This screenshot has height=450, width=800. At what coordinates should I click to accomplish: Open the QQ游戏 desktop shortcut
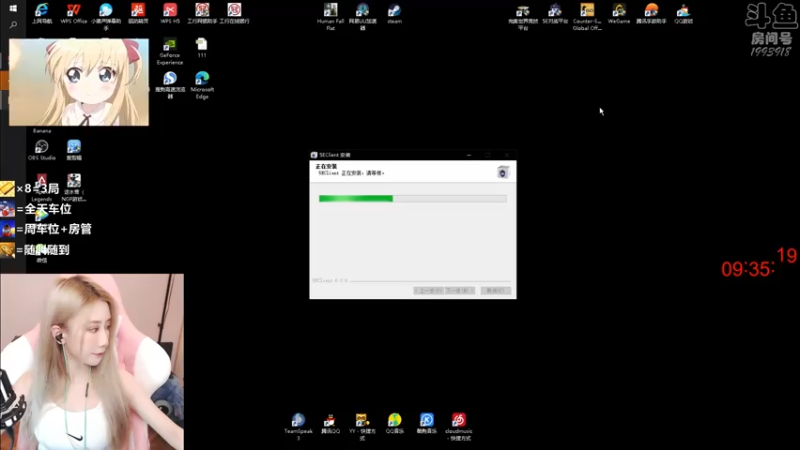(683, 14)
